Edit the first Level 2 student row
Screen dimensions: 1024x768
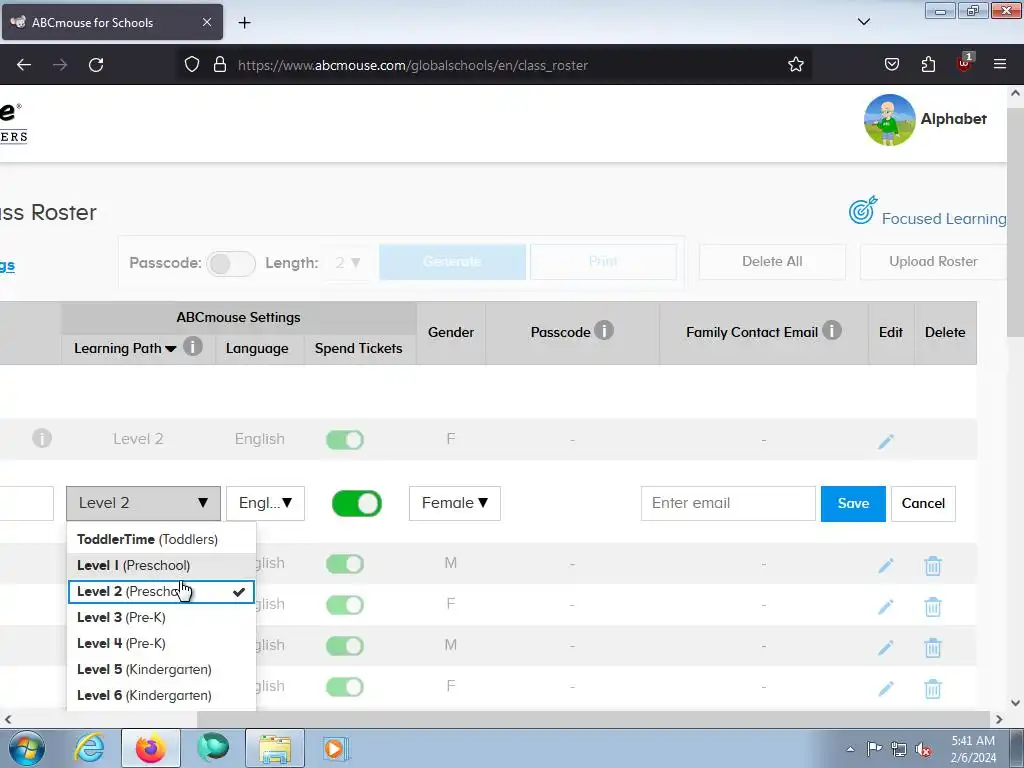[x=886, y=441]
